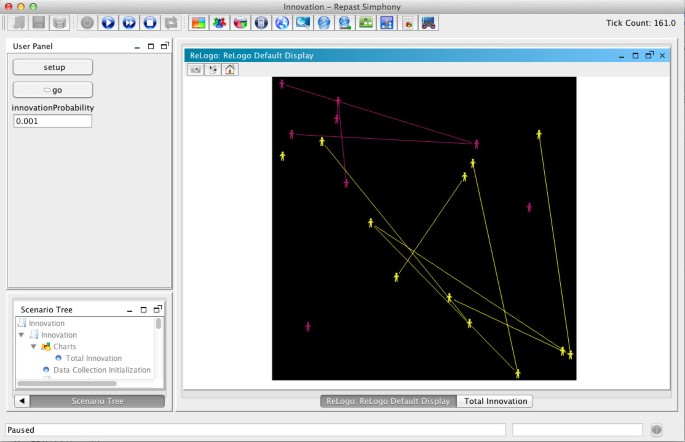Switch to the Total Innovation tab
The height and width of the screenshot is (442, 685).
click(x=495, y=401)
